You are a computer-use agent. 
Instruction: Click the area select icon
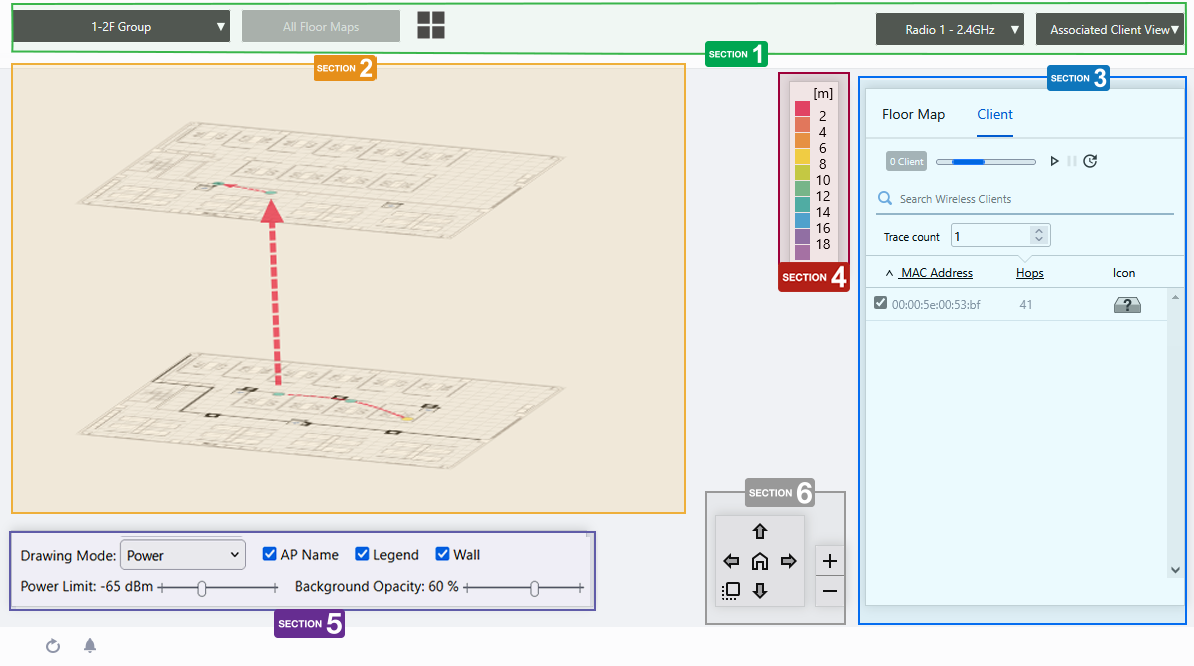coord(730,590)
